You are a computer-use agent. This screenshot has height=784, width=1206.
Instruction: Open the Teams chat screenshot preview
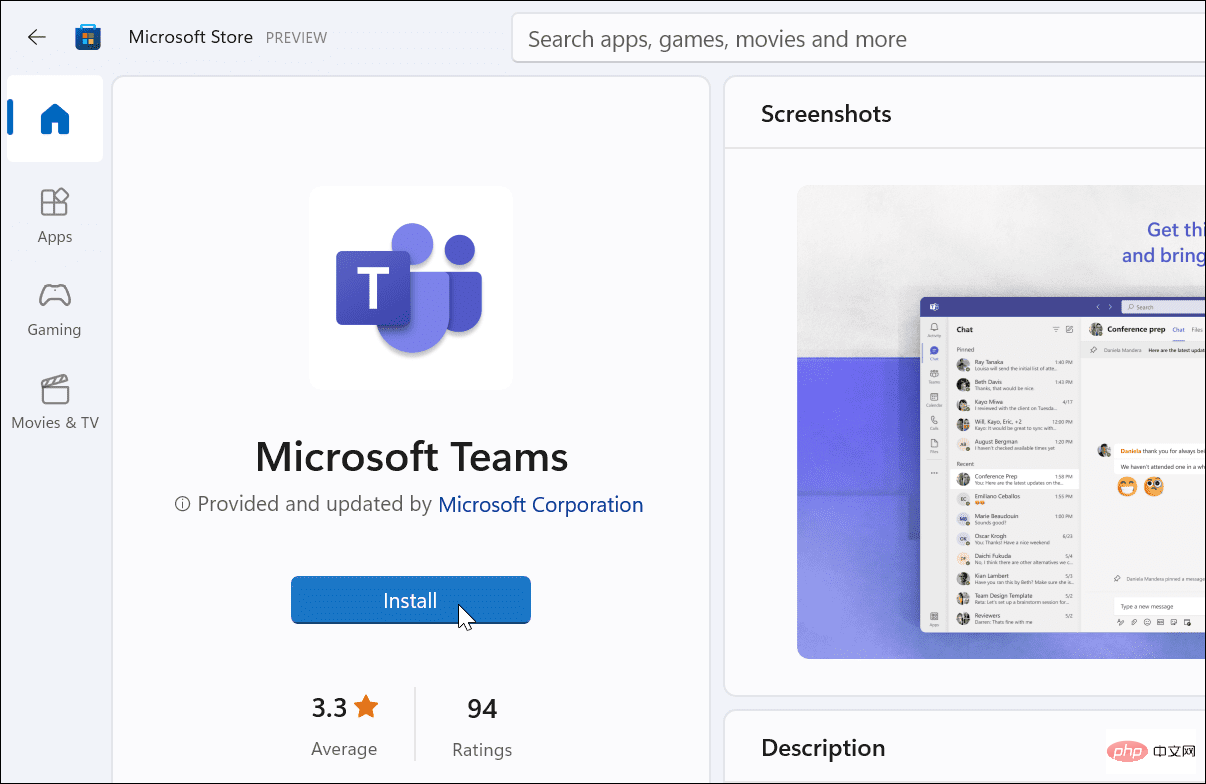(x=1001, y=422)
